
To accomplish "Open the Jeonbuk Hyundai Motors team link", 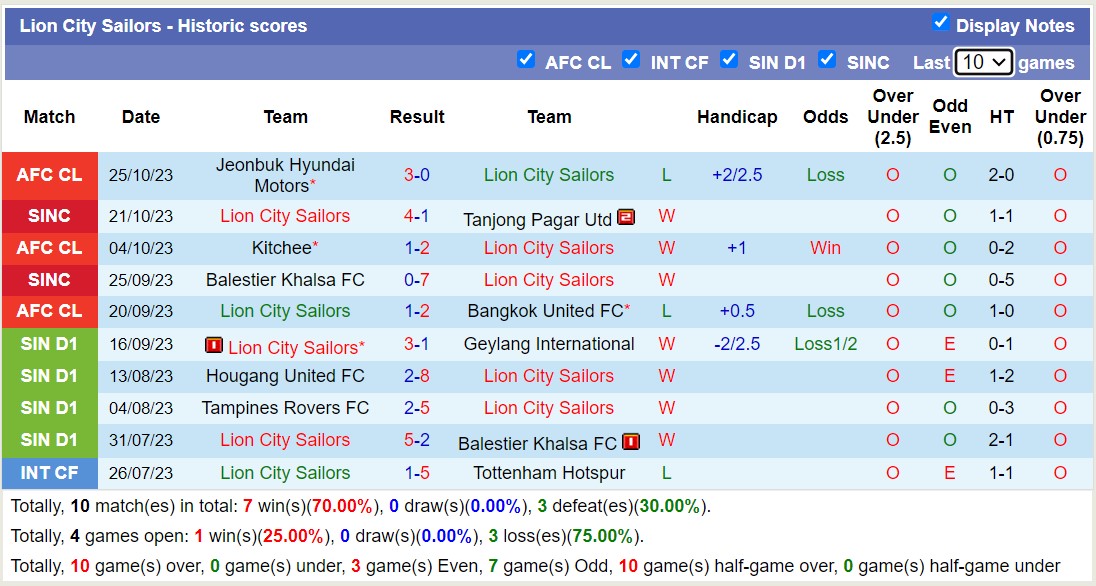I will click(x=285, y=175).
